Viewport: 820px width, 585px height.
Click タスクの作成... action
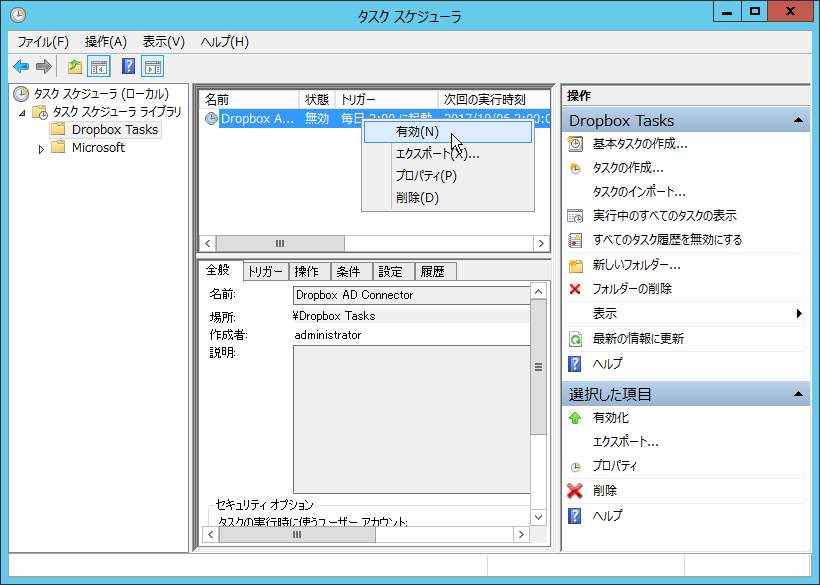point(628,168)
